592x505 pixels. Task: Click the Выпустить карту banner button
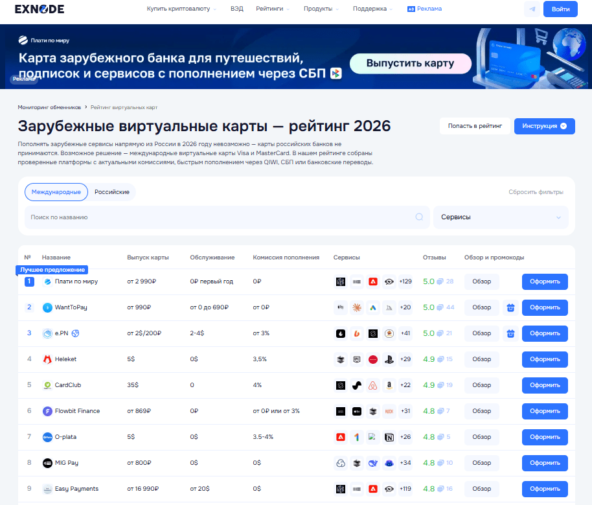click(410, 63)
